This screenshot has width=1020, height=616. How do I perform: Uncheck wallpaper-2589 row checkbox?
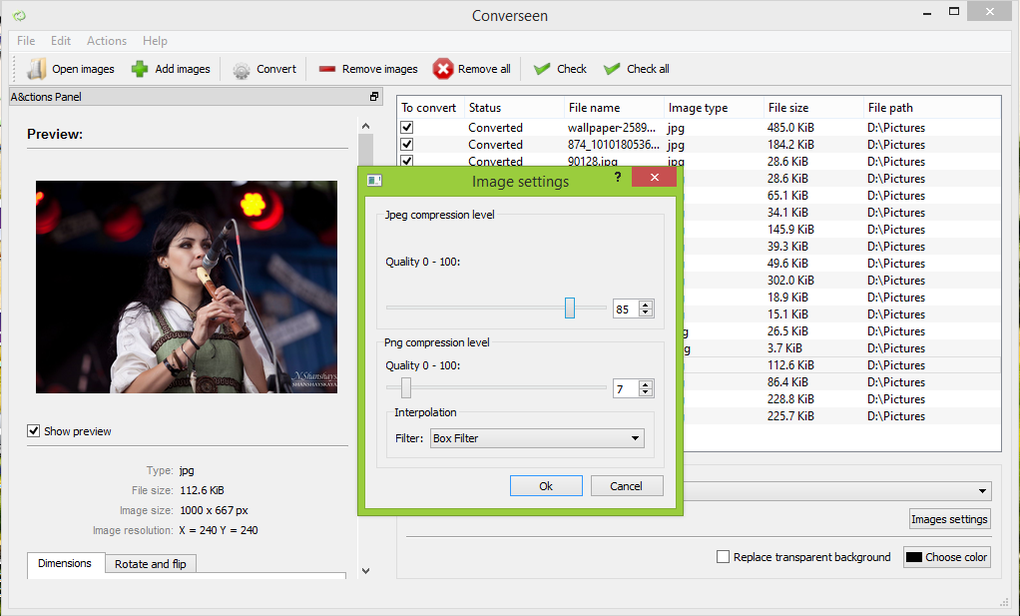[407, 127]
